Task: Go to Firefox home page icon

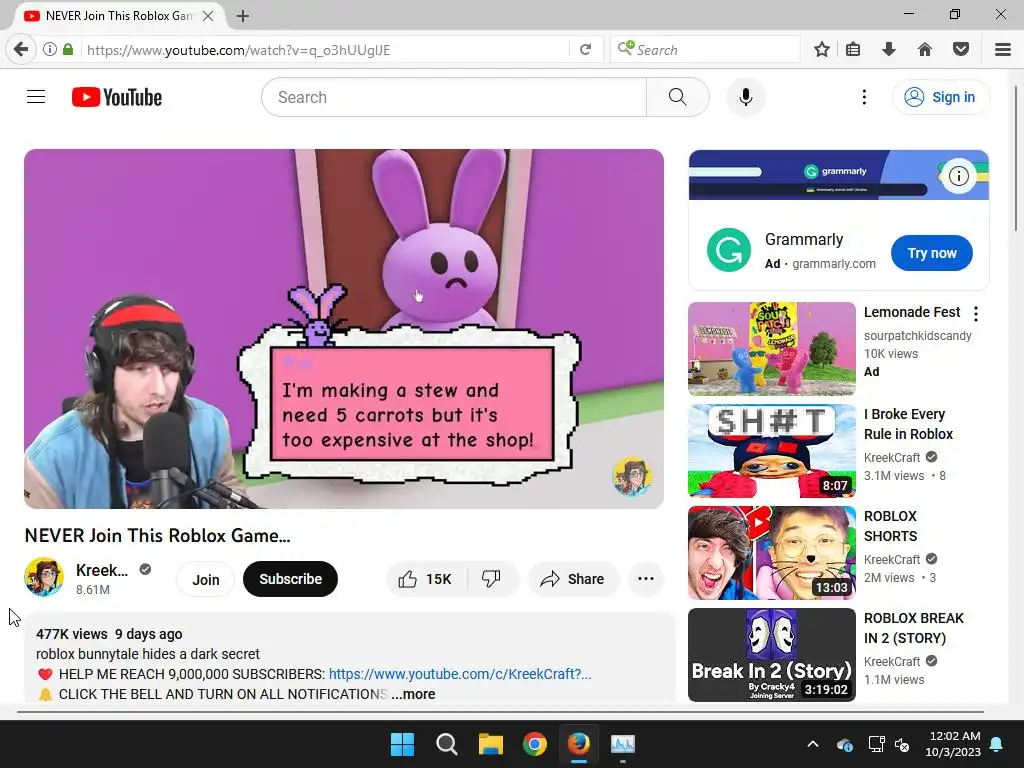Action: tap(925, 50)
